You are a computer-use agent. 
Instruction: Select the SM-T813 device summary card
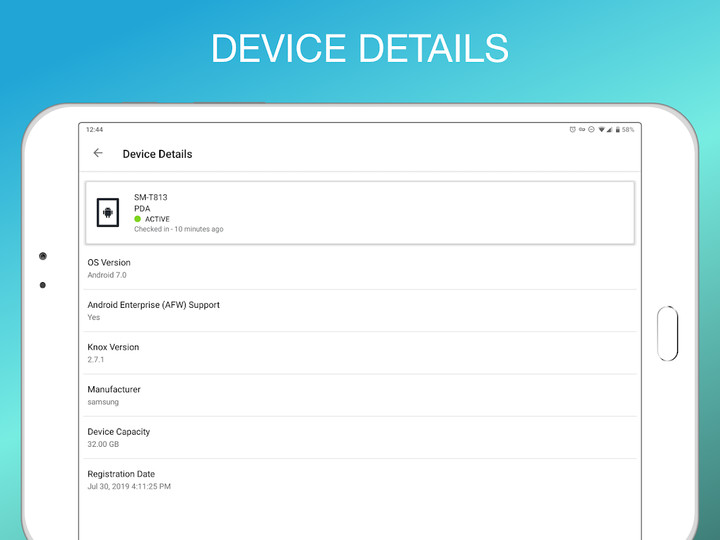360,212
